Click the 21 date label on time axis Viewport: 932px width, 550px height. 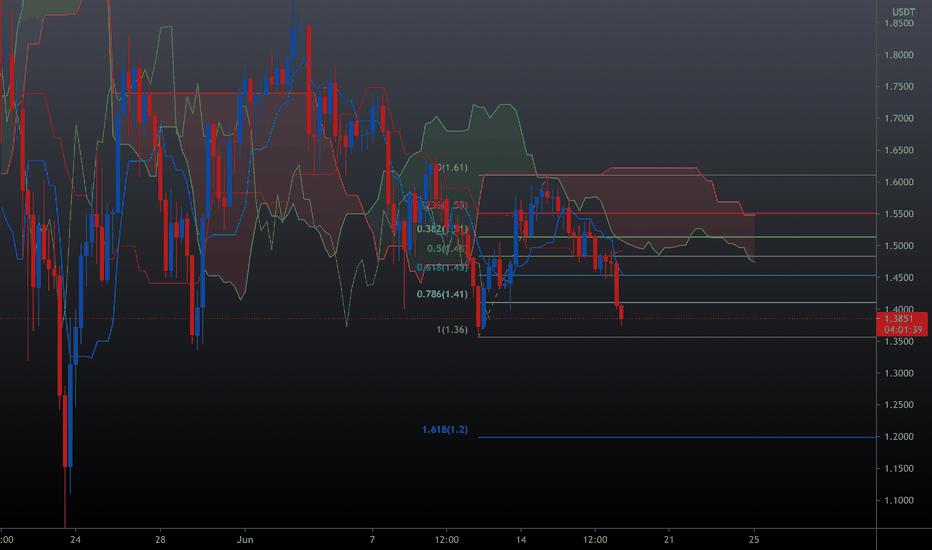tap(669, 540)
